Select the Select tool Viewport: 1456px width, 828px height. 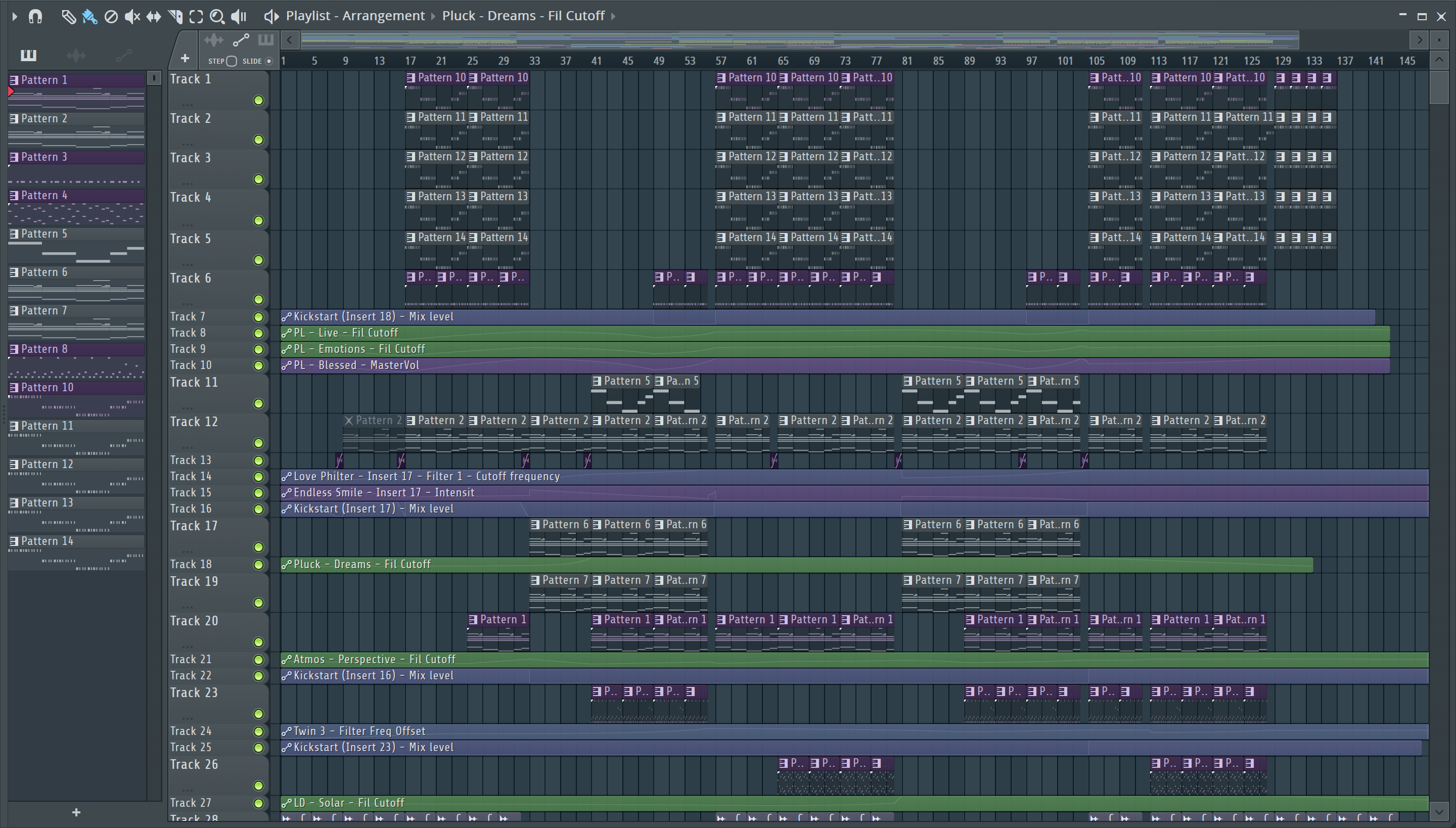196,17
